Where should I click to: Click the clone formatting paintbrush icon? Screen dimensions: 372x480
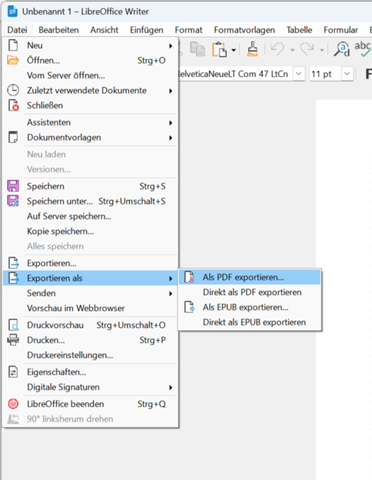coord(252,49)
